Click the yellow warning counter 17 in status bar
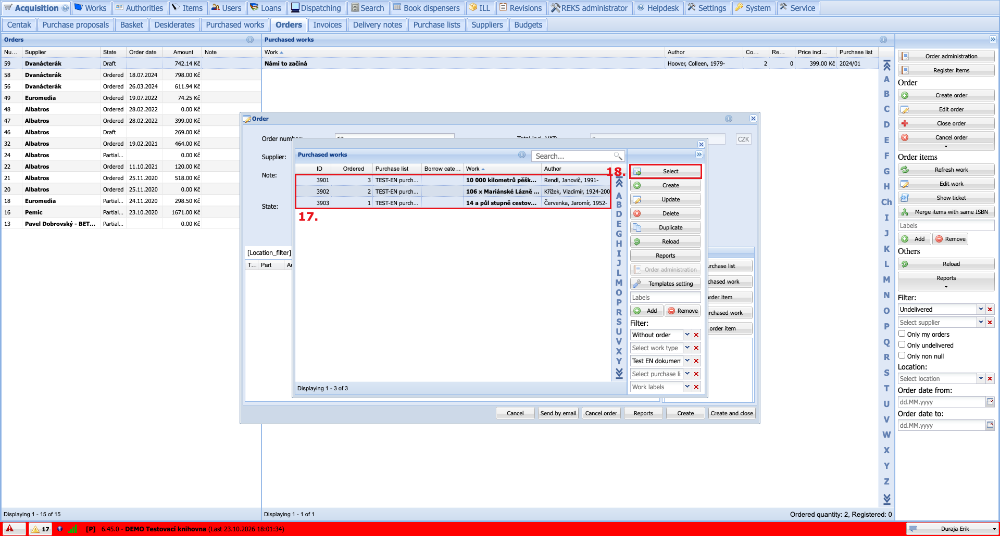The height and width of the screenshot is (536, 1000). coord(40,529)
